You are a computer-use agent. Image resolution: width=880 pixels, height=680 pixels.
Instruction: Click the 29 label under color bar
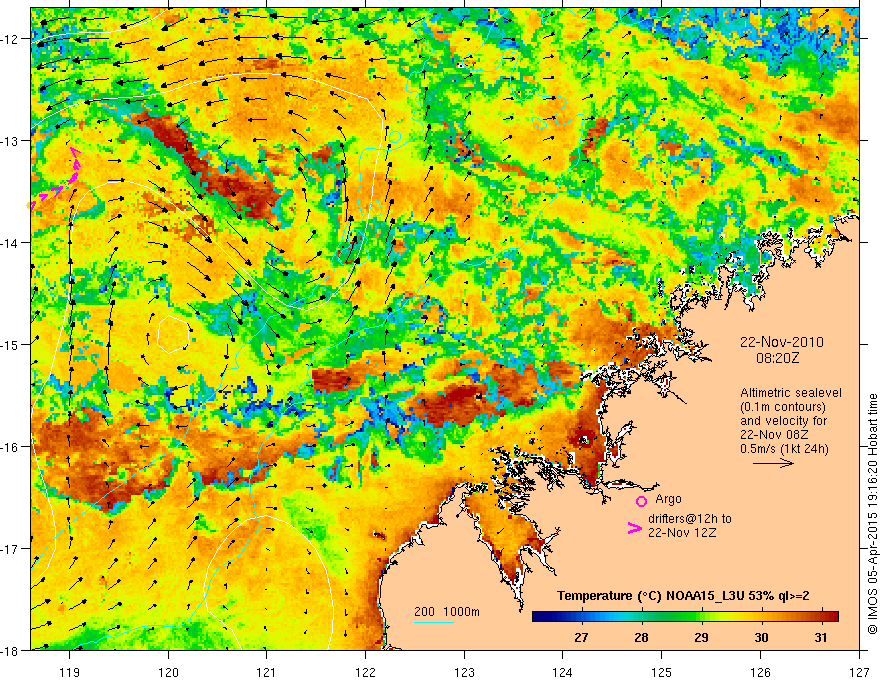click(x=701, y=637)
